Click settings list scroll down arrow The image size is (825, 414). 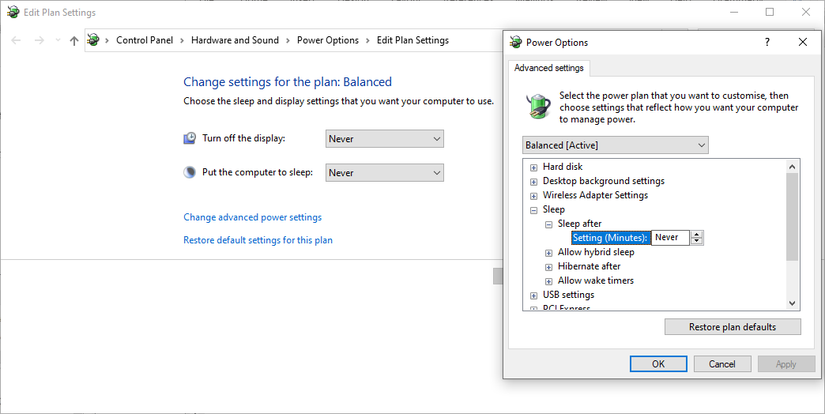pos(792,303)
